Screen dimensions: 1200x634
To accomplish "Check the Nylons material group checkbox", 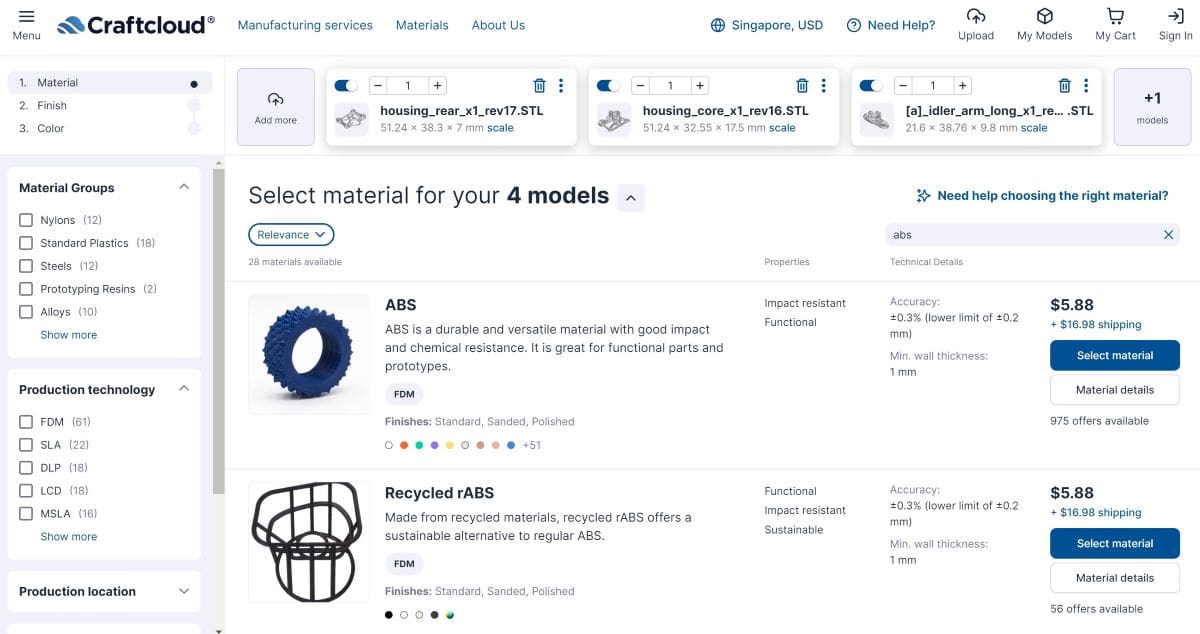I will tap(26, 220).
